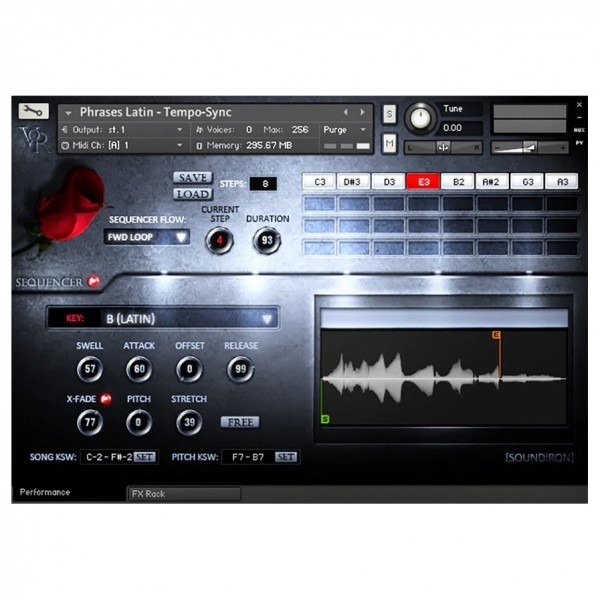Click the SAVE sequence button

193,178
